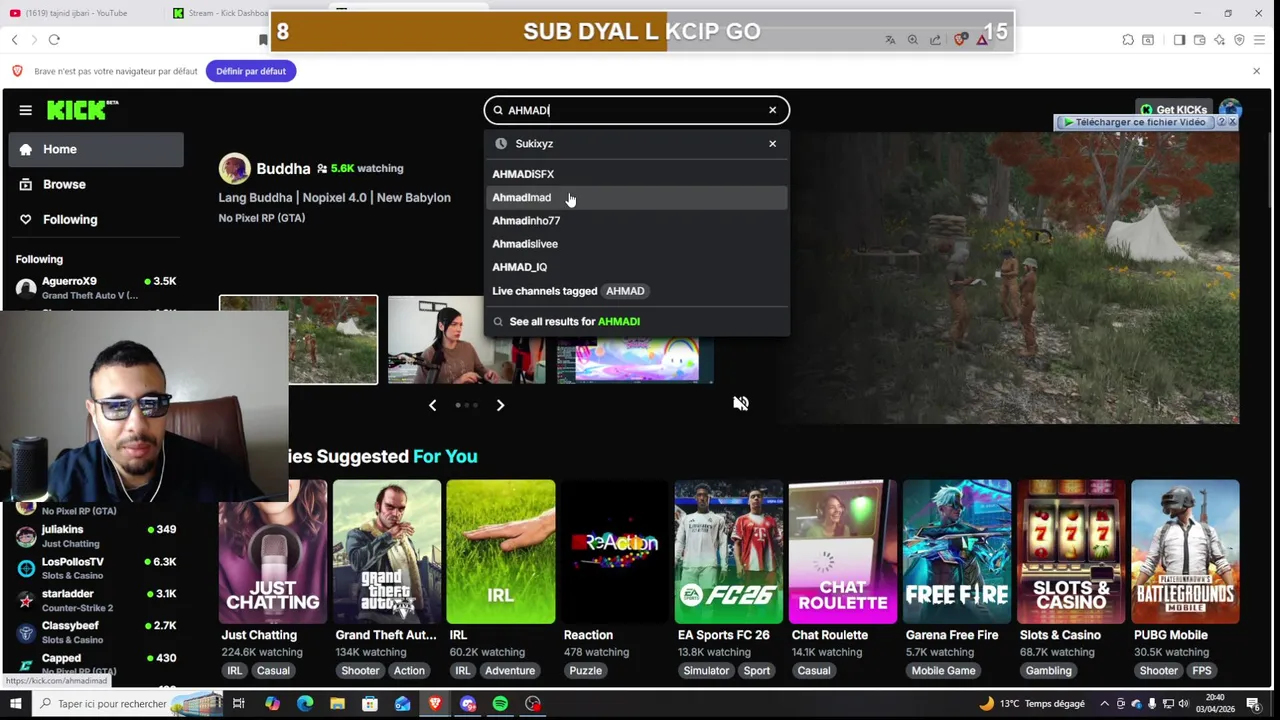Select the AhmadiMad suggestion

point(636,197)
